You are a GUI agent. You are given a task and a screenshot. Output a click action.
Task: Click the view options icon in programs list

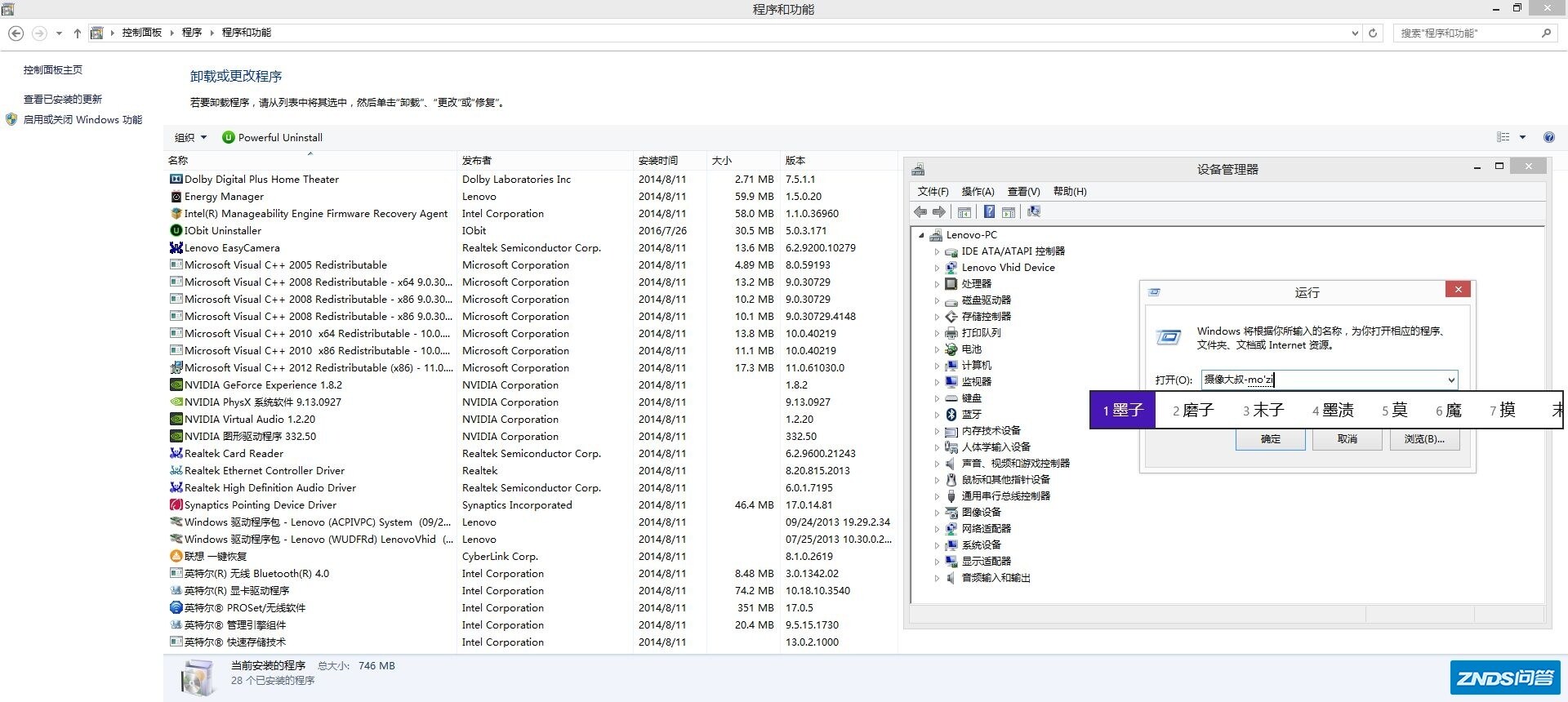coord(1503,137)
